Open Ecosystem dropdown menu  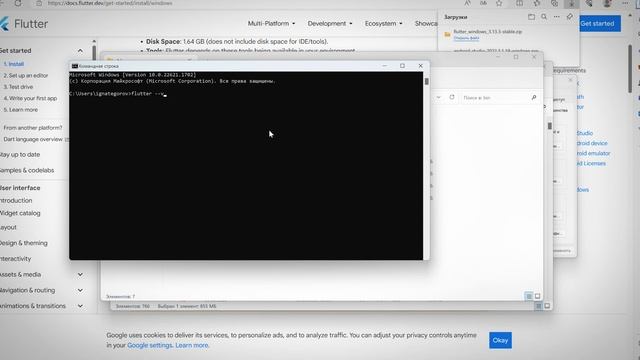click(x=383, y=24)
